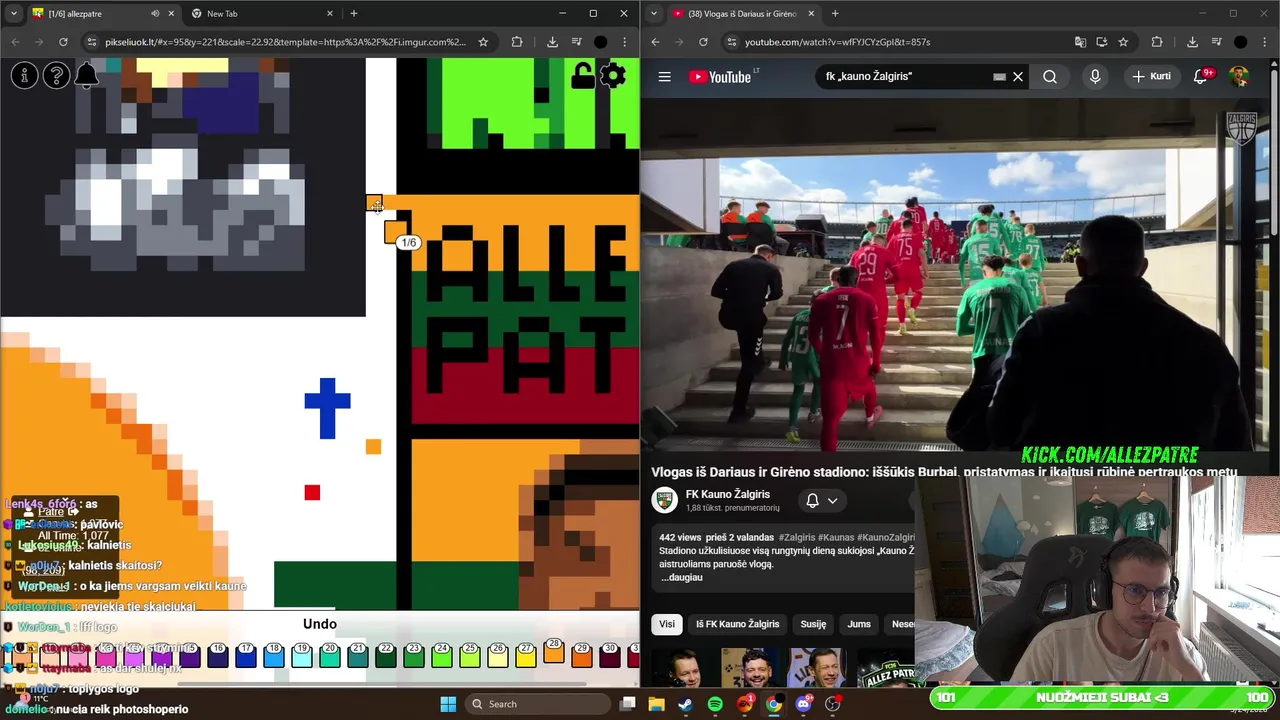
Task: Open new tab in left Chrome window
Action: tap(353, 14)
